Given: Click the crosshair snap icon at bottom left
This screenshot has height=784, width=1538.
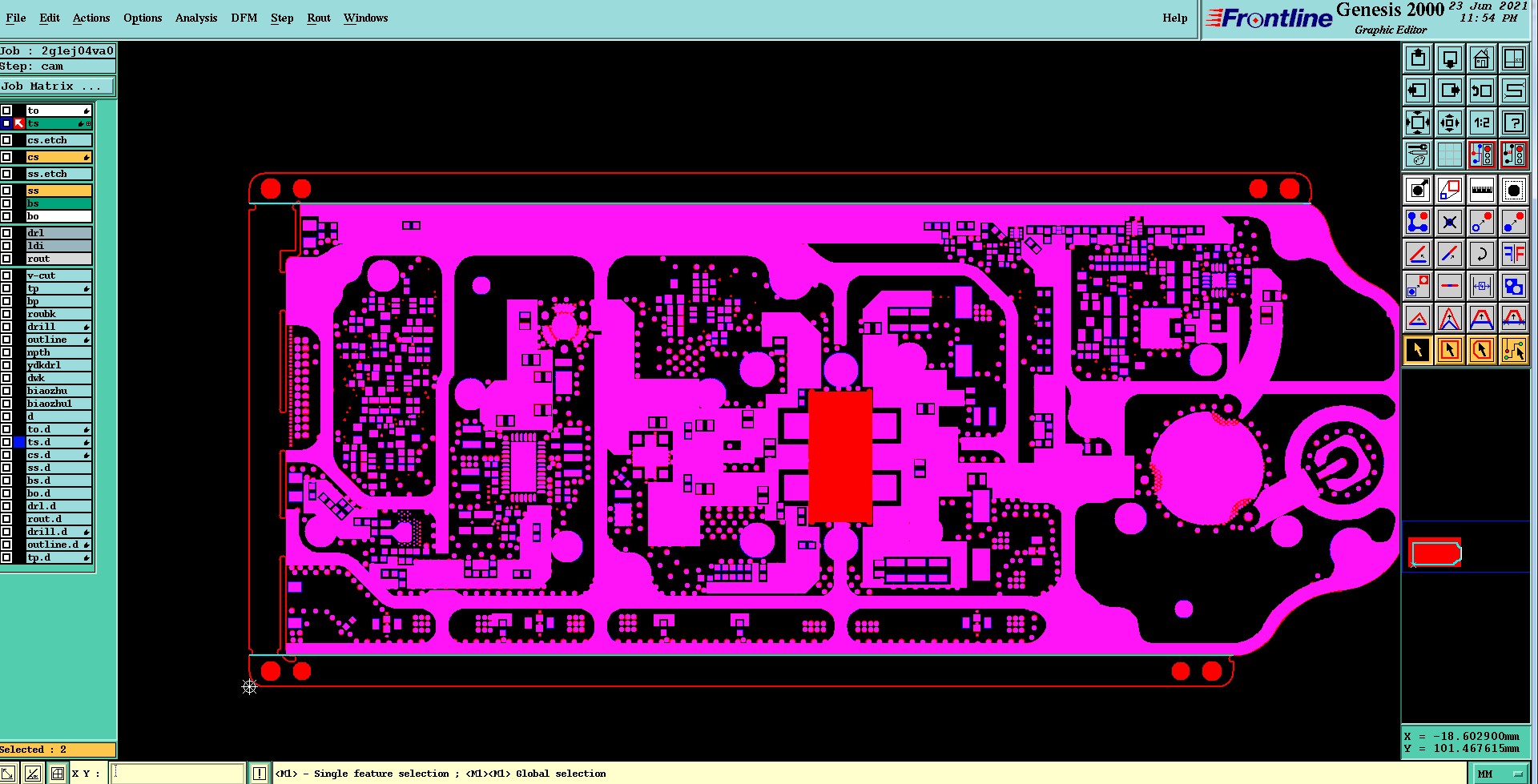Looking at the screenshot, I should 58,774.
